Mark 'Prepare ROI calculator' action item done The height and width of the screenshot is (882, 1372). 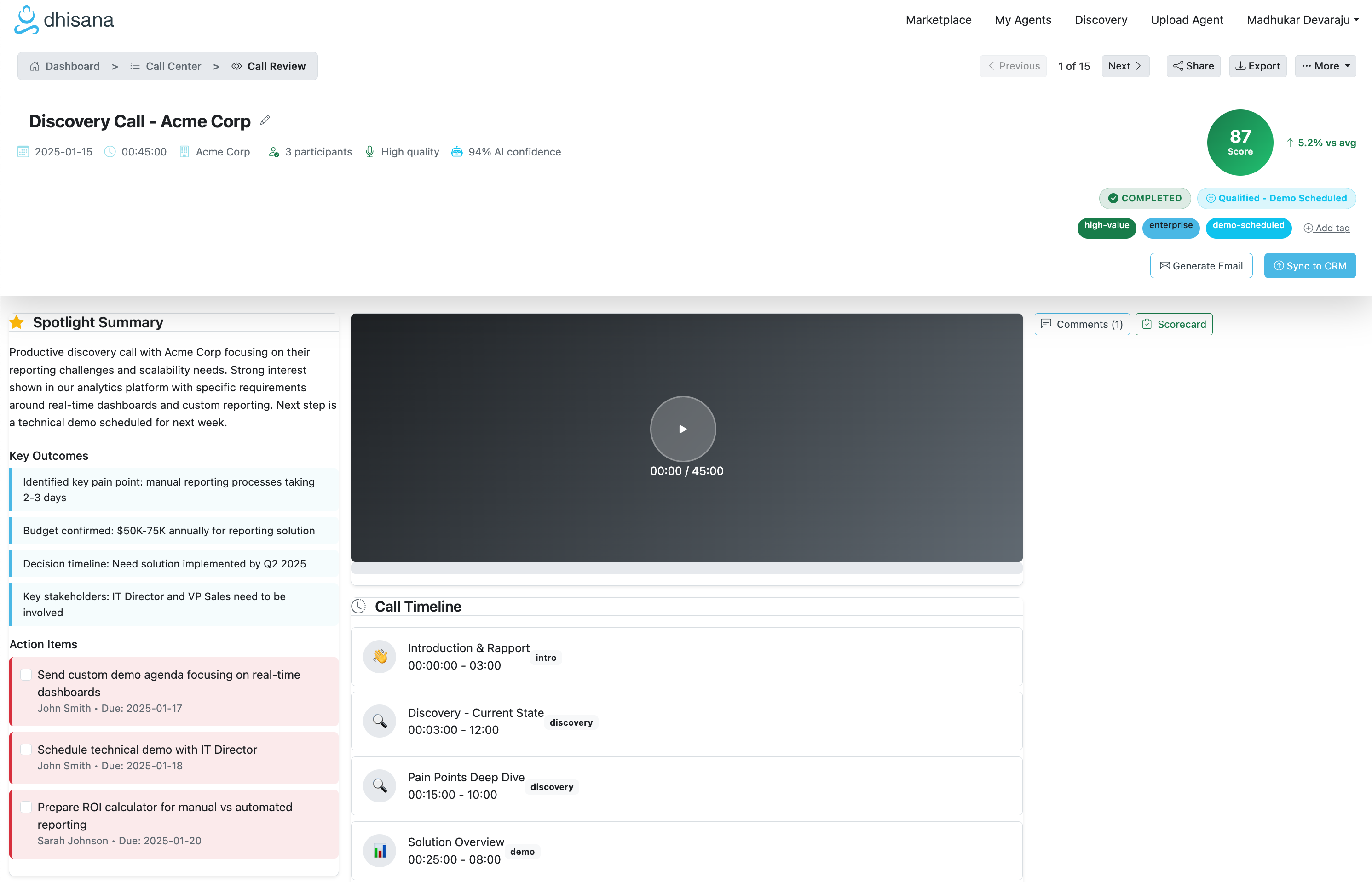pos(26,807)
